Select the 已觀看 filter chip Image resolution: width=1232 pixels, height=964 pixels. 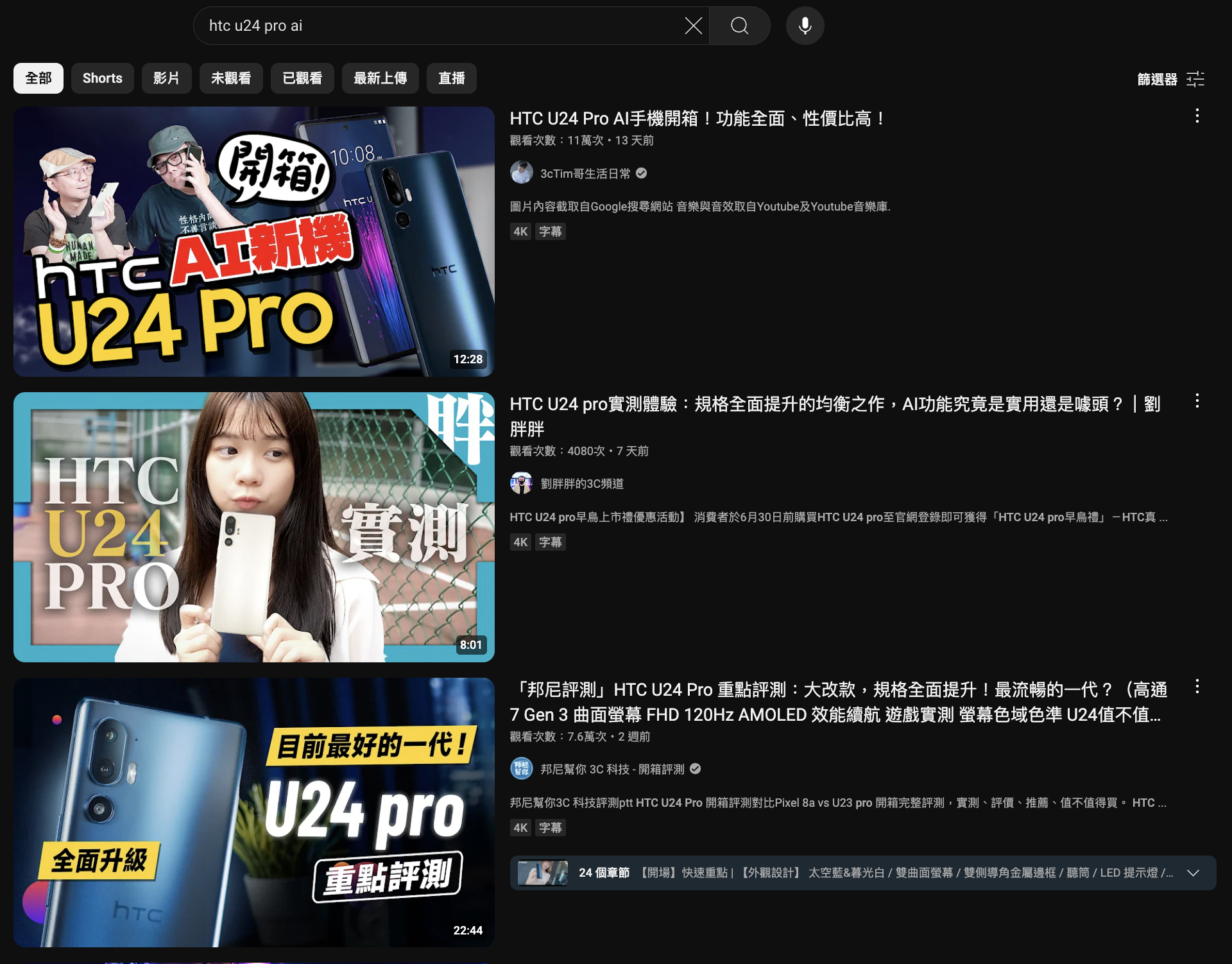302,78
